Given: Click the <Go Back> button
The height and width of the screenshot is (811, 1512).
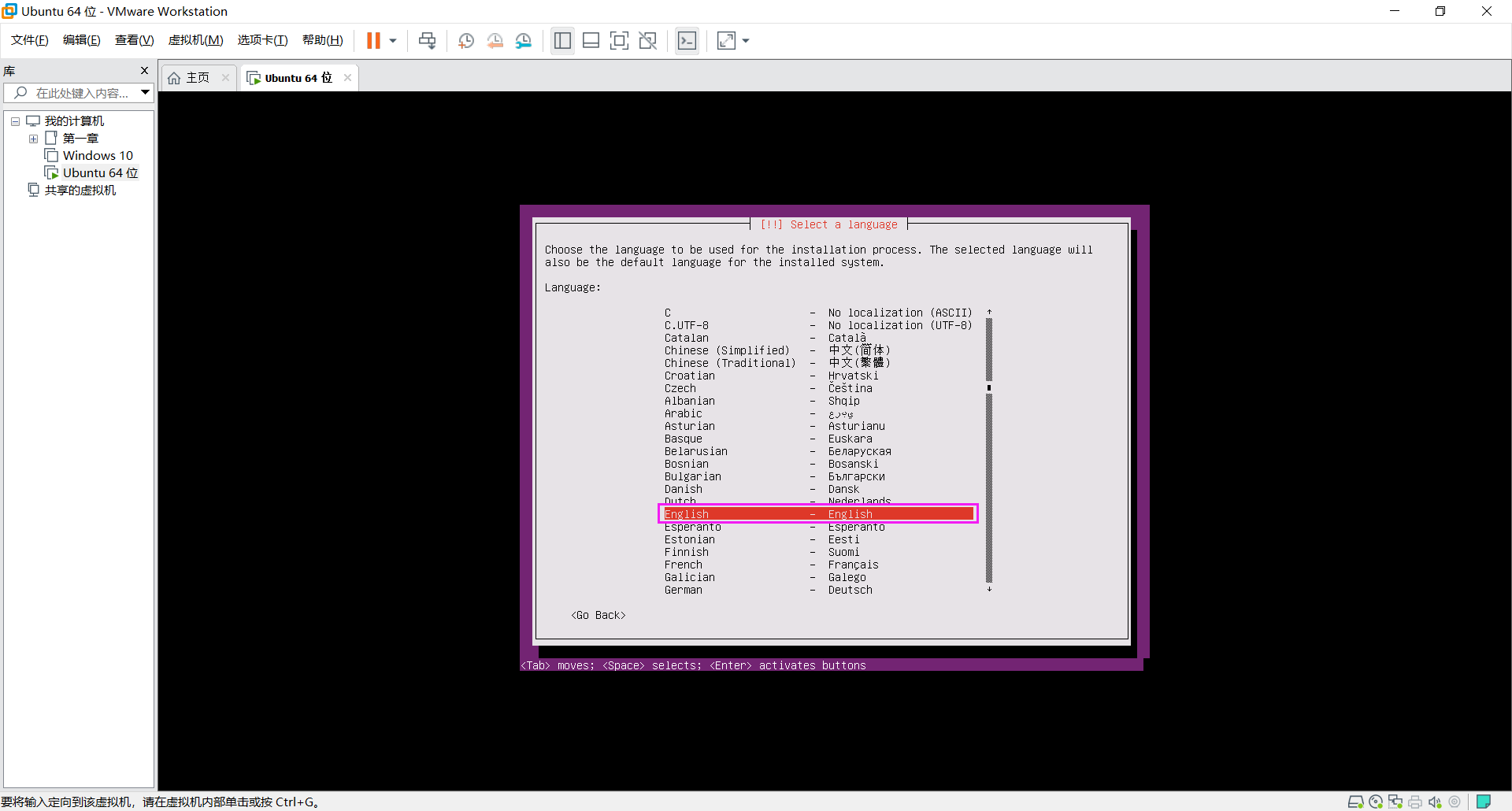Looking at the screenshot, I should tap(598, 615).
